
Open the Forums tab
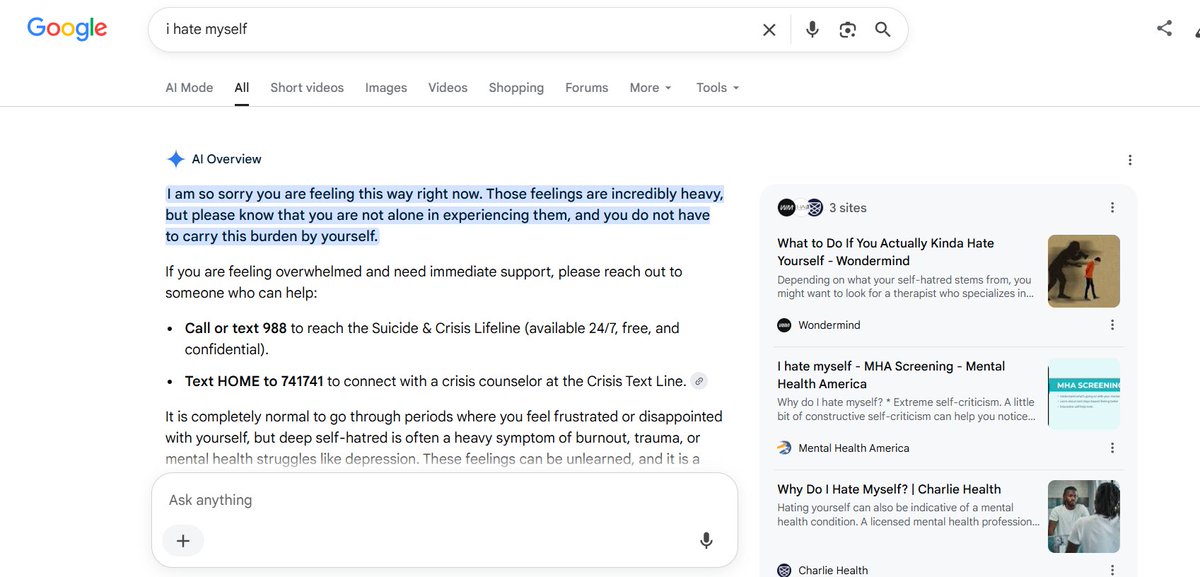(x=587, y=88)
